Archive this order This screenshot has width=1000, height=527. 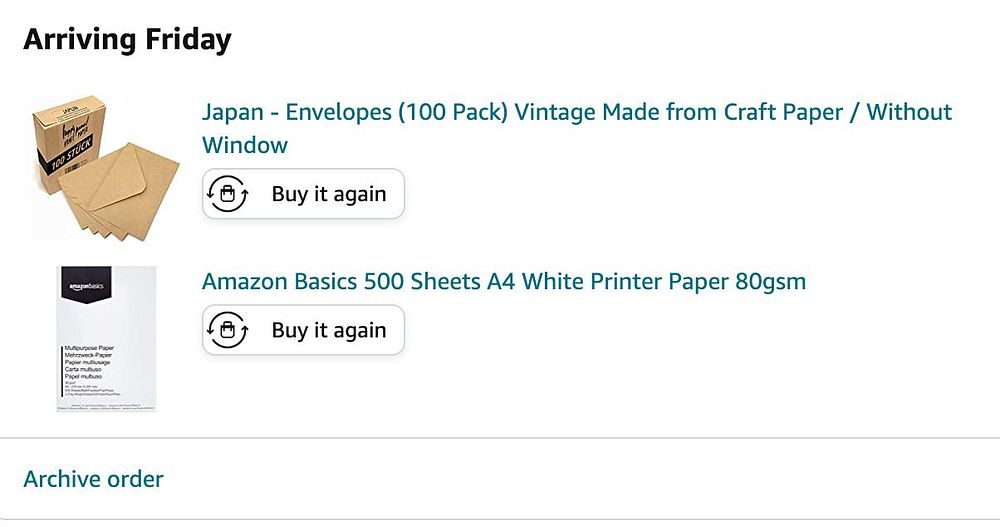93,480
